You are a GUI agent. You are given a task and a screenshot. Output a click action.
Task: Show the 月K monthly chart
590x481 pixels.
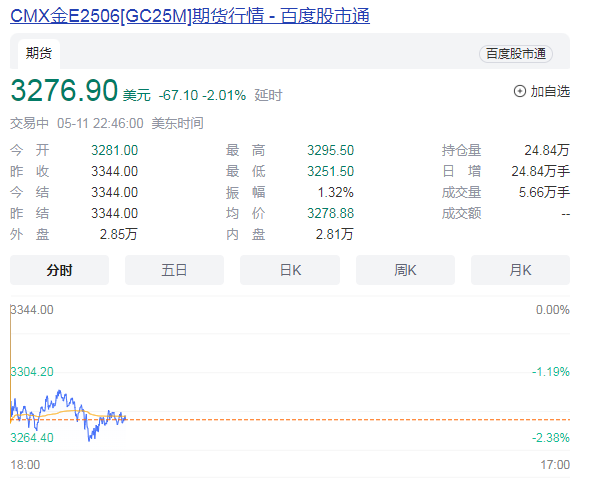pyautogui.click(x=520, y=270)
